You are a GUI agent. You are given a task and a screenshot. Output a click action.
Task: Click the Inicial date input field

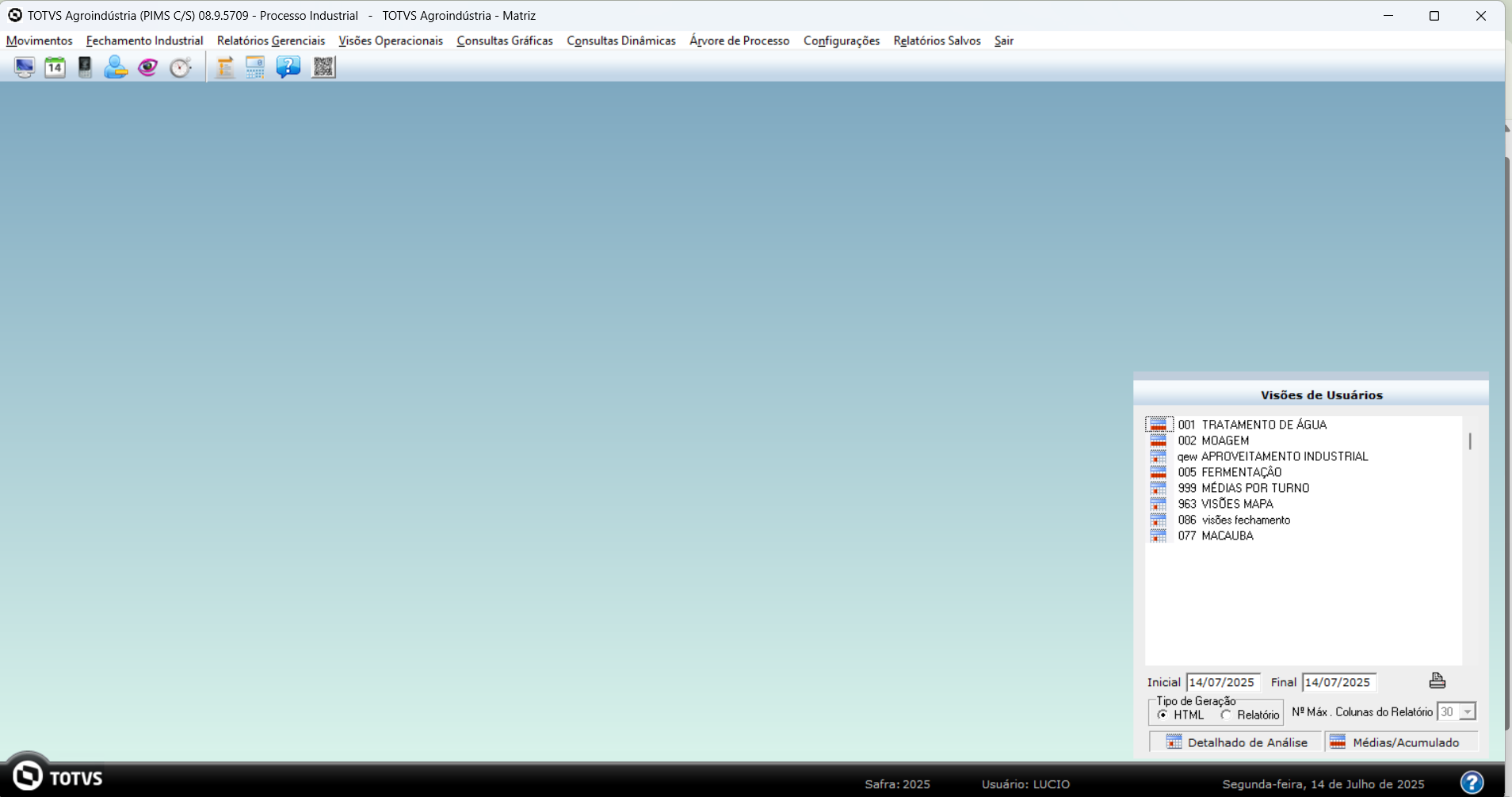1223,682
